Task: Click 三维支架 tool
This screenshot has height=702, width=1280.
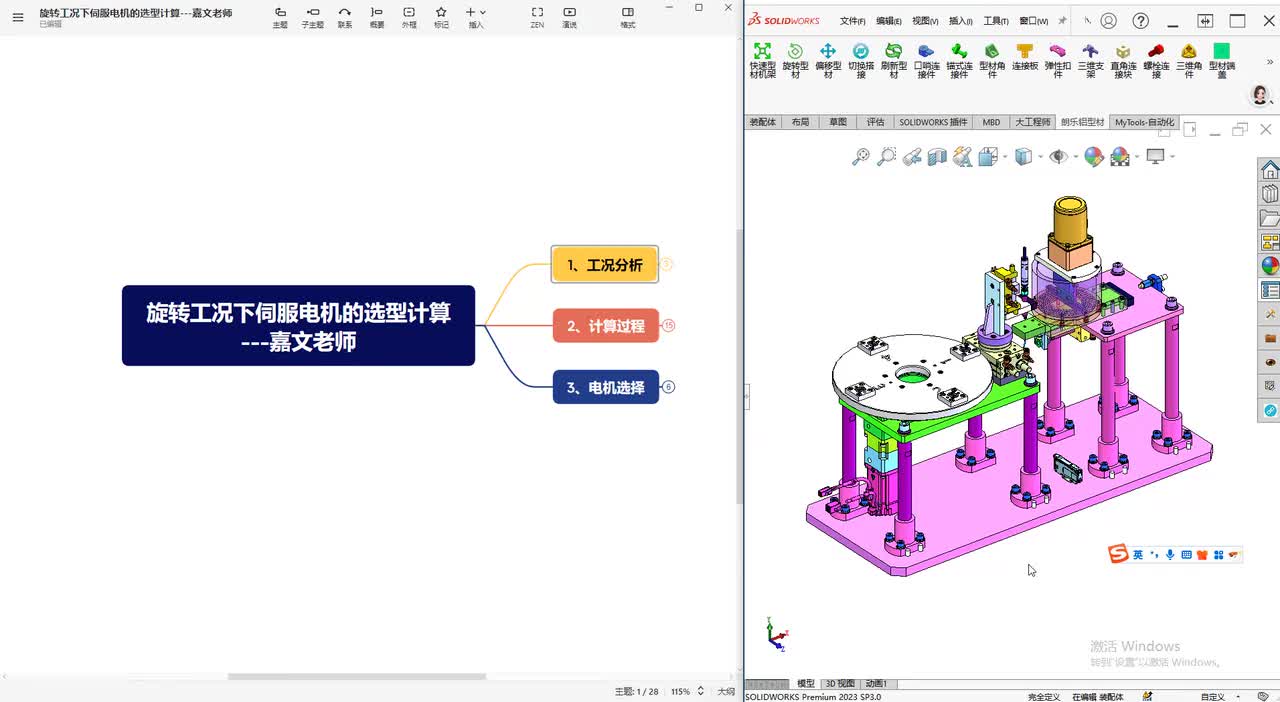Action: [x=1090, y=60]
